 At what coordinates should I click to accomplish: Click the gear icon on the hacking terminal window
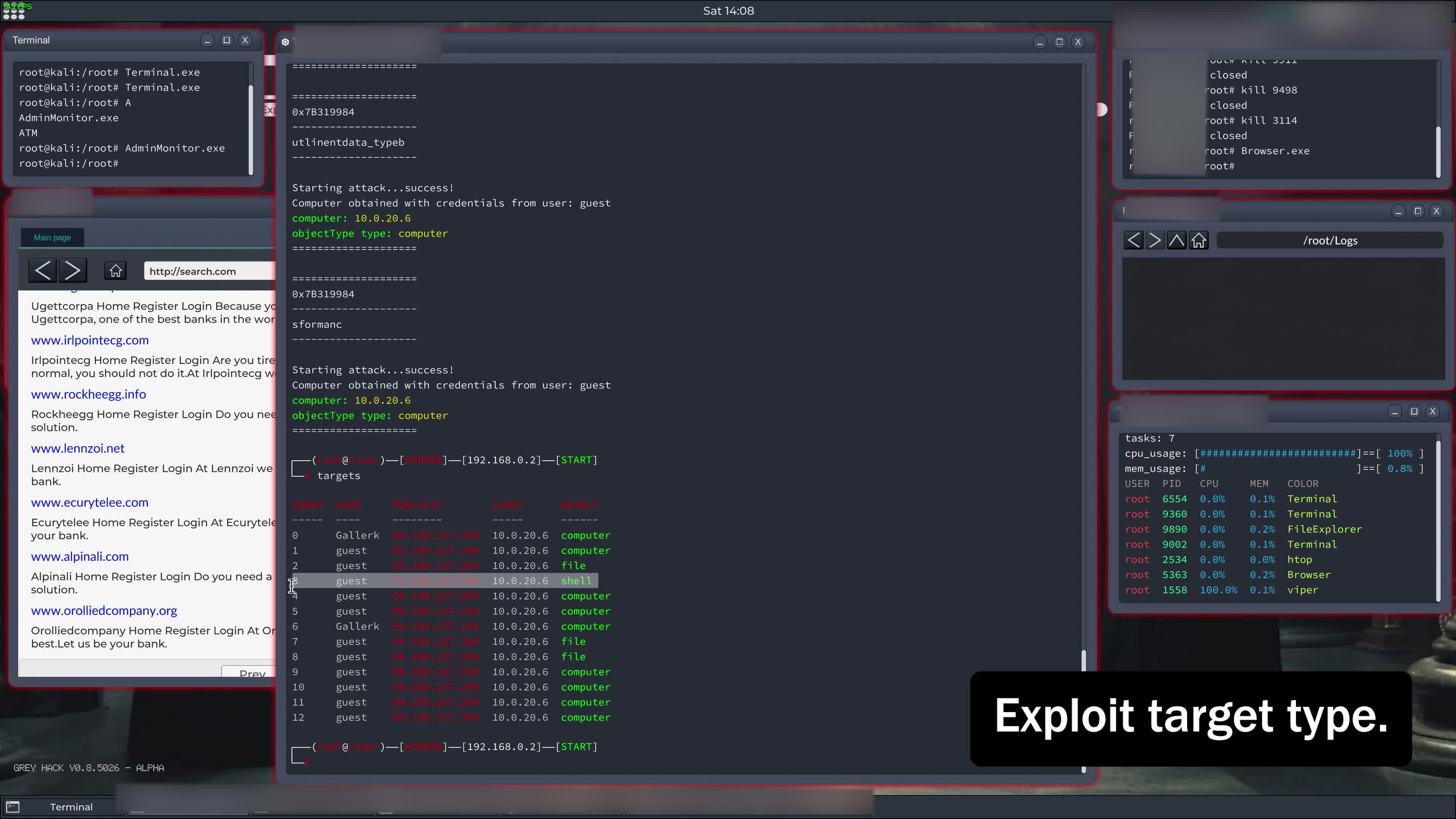pos(286,41)
